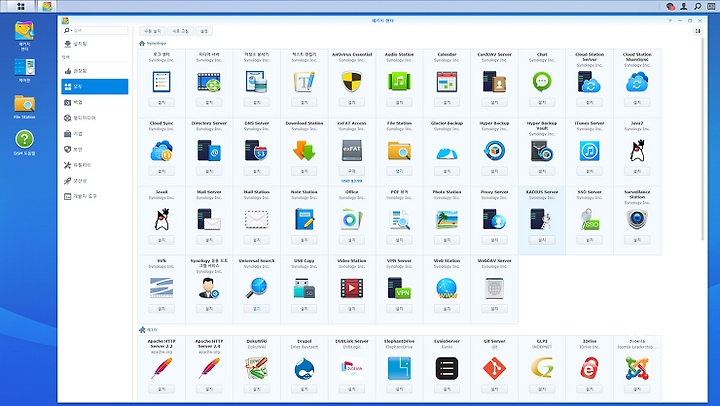Open the USB Copy package icon
Image resolution: width=720 pixels, height=406 pixels.
(x=304, y=288)
